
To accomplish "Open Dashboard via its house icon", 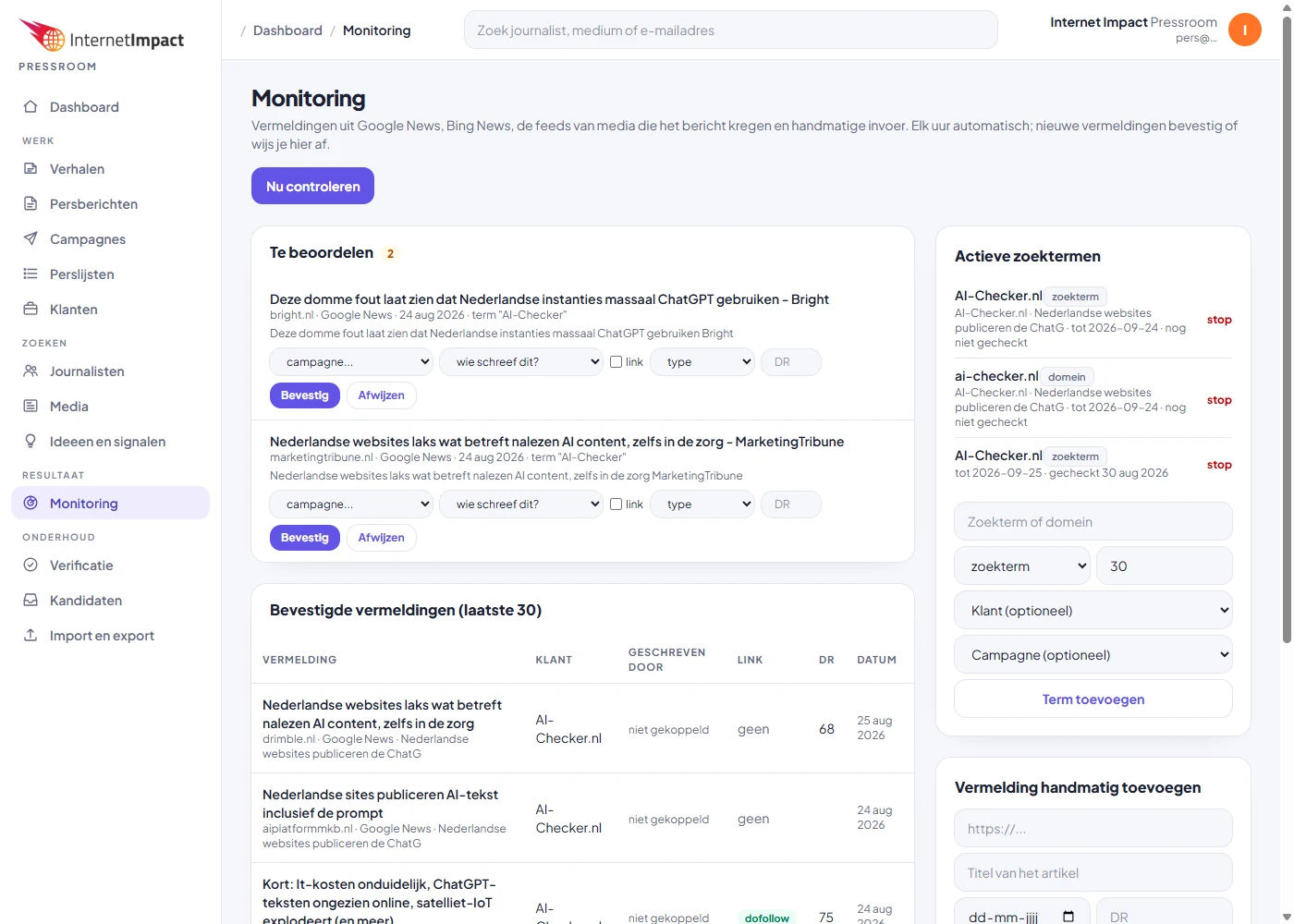I will [x=31, y=106].
